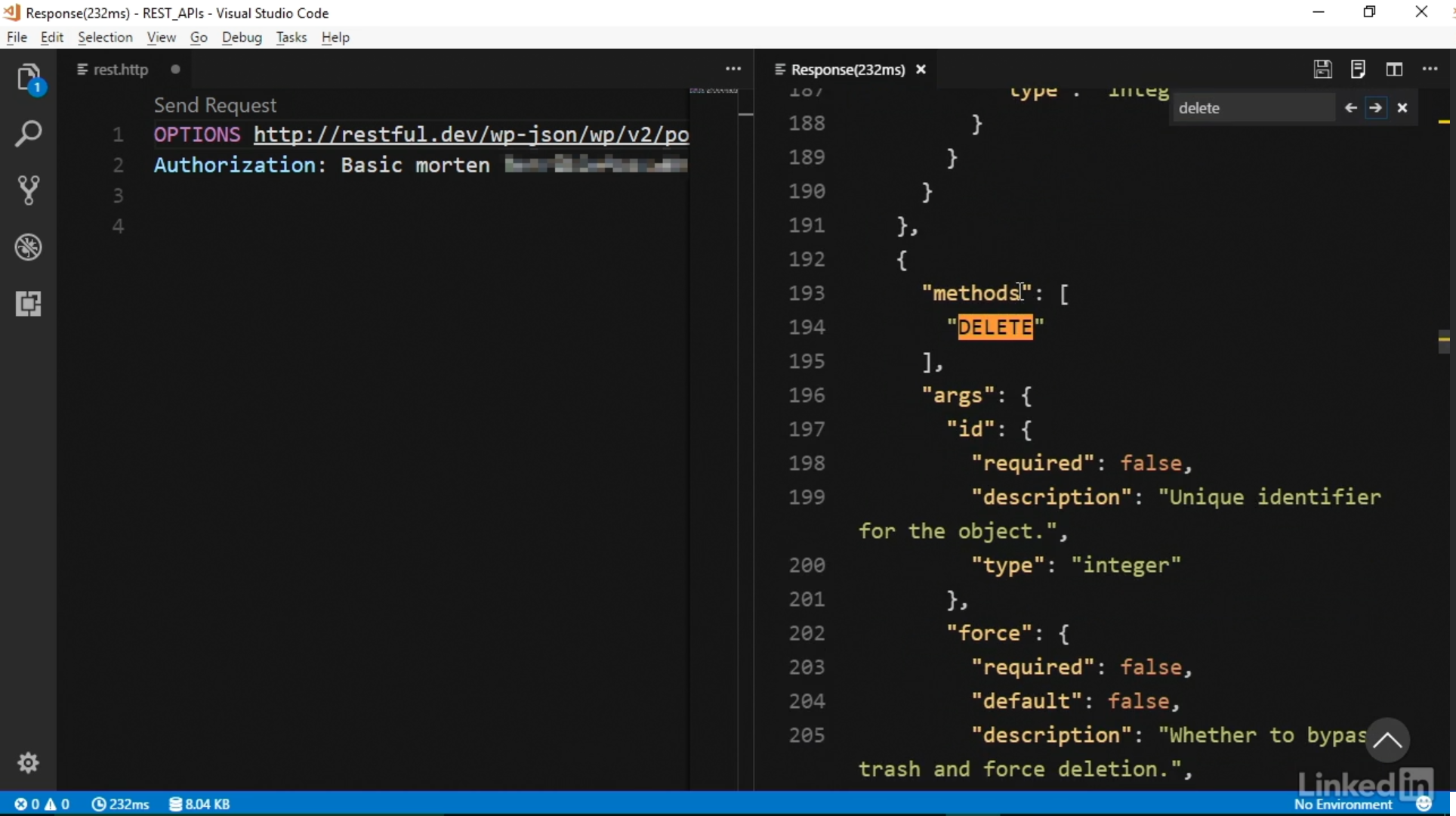Open the Tasks menu
The width and height of the screenshot is (1456, 816).
(291, 37)
